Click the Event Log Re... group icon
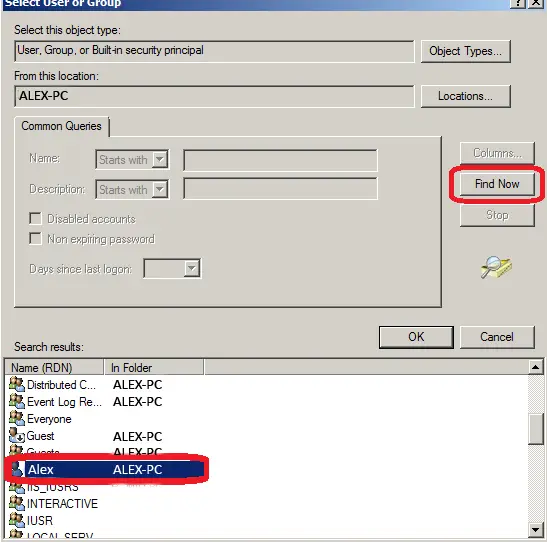This screenshot has width=547, height=542. click(x=17, y=401)
